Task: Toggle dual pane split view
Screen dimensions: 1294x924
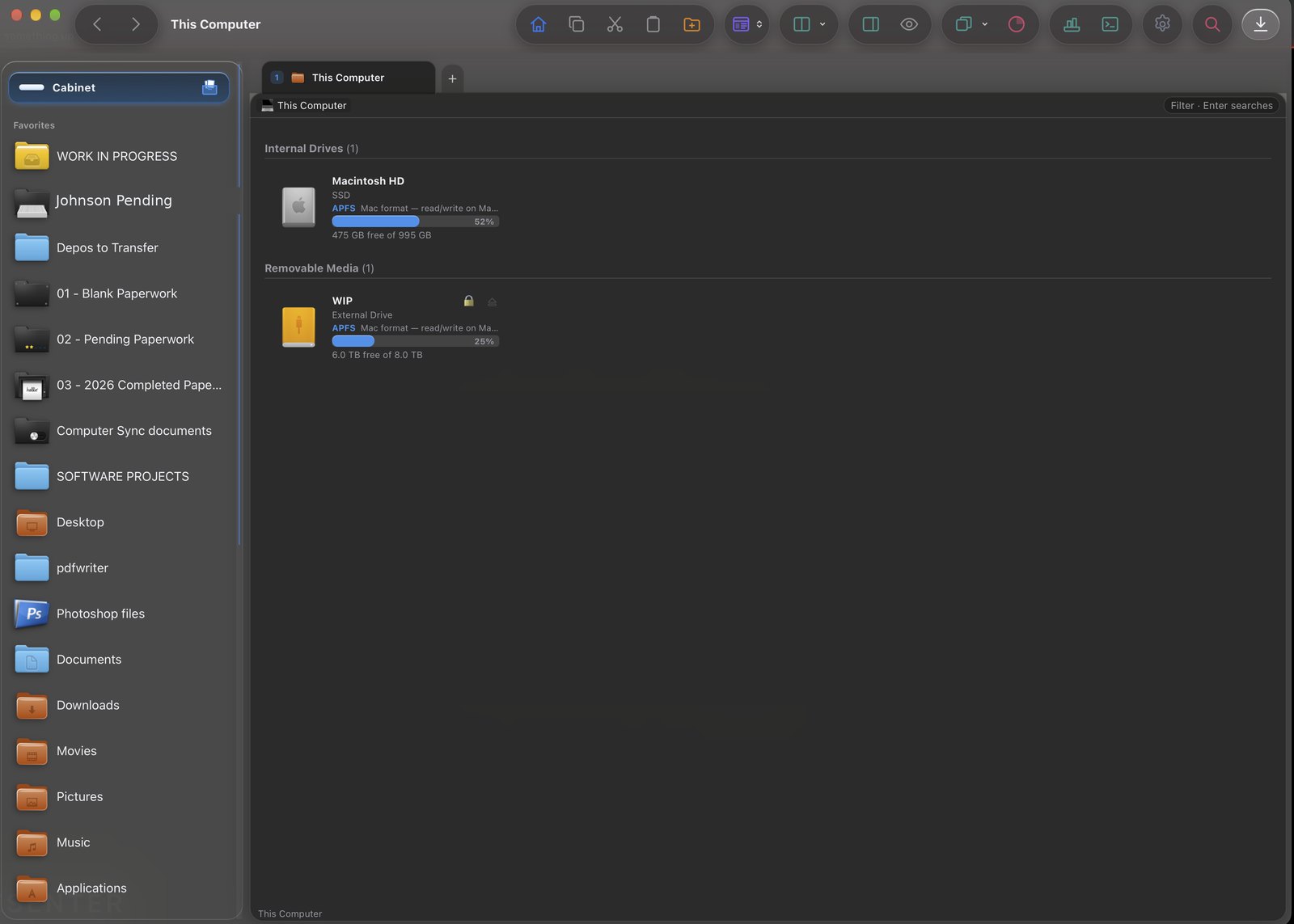Action: click(x=801, y=24)
